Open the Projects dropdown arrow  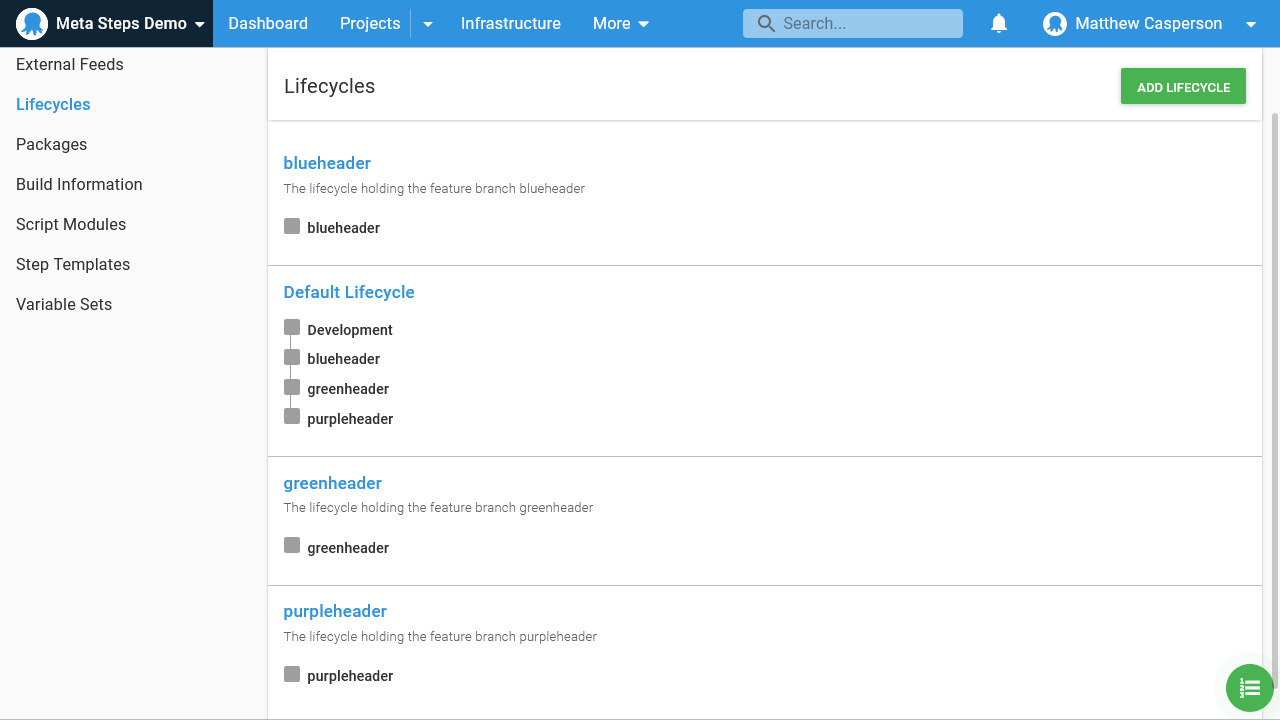pyautogui.click(x=428, y=24)
